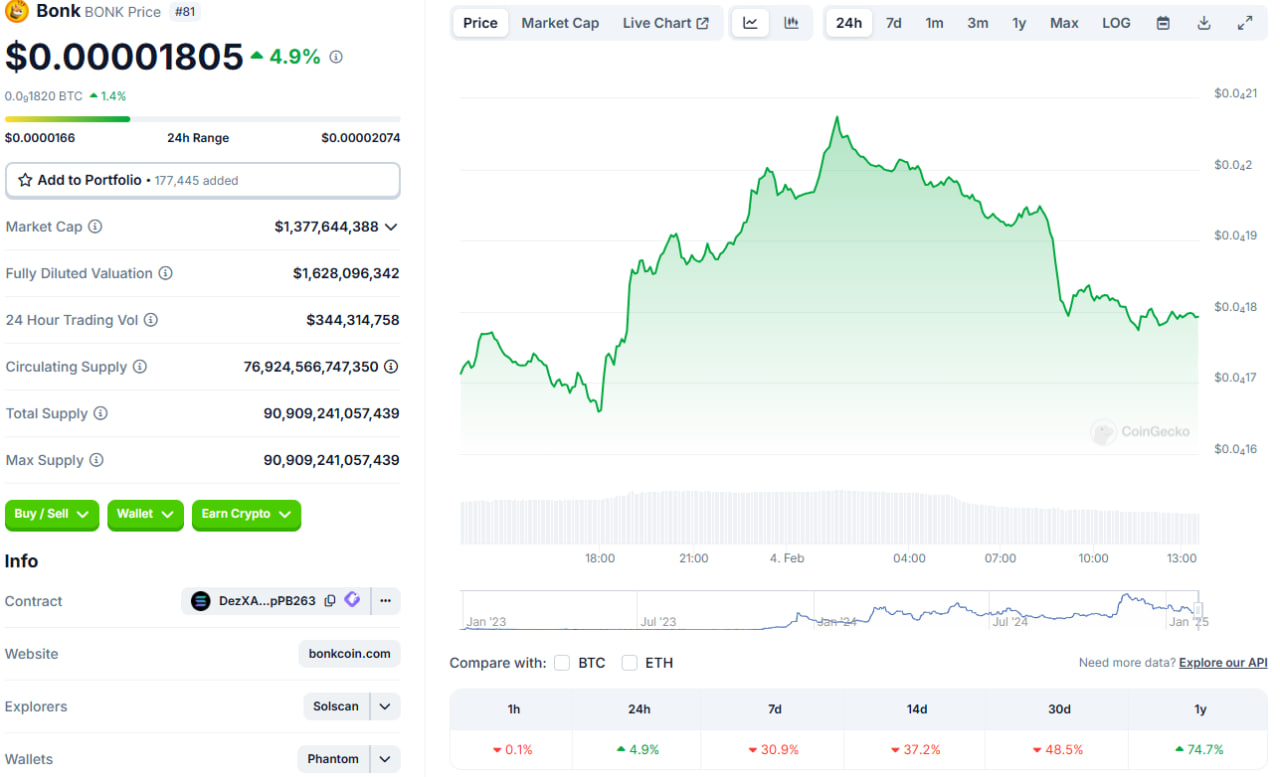The height and width of the screenshot is (777, 1280).
Task: Open Wallet dropdown
Action: tap(145, 514)
